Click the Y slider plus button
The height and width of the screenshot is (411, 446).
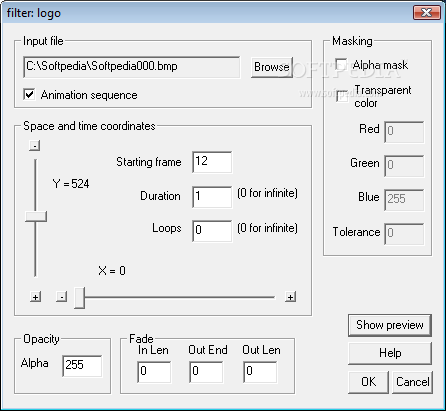(x=36, y=296)
